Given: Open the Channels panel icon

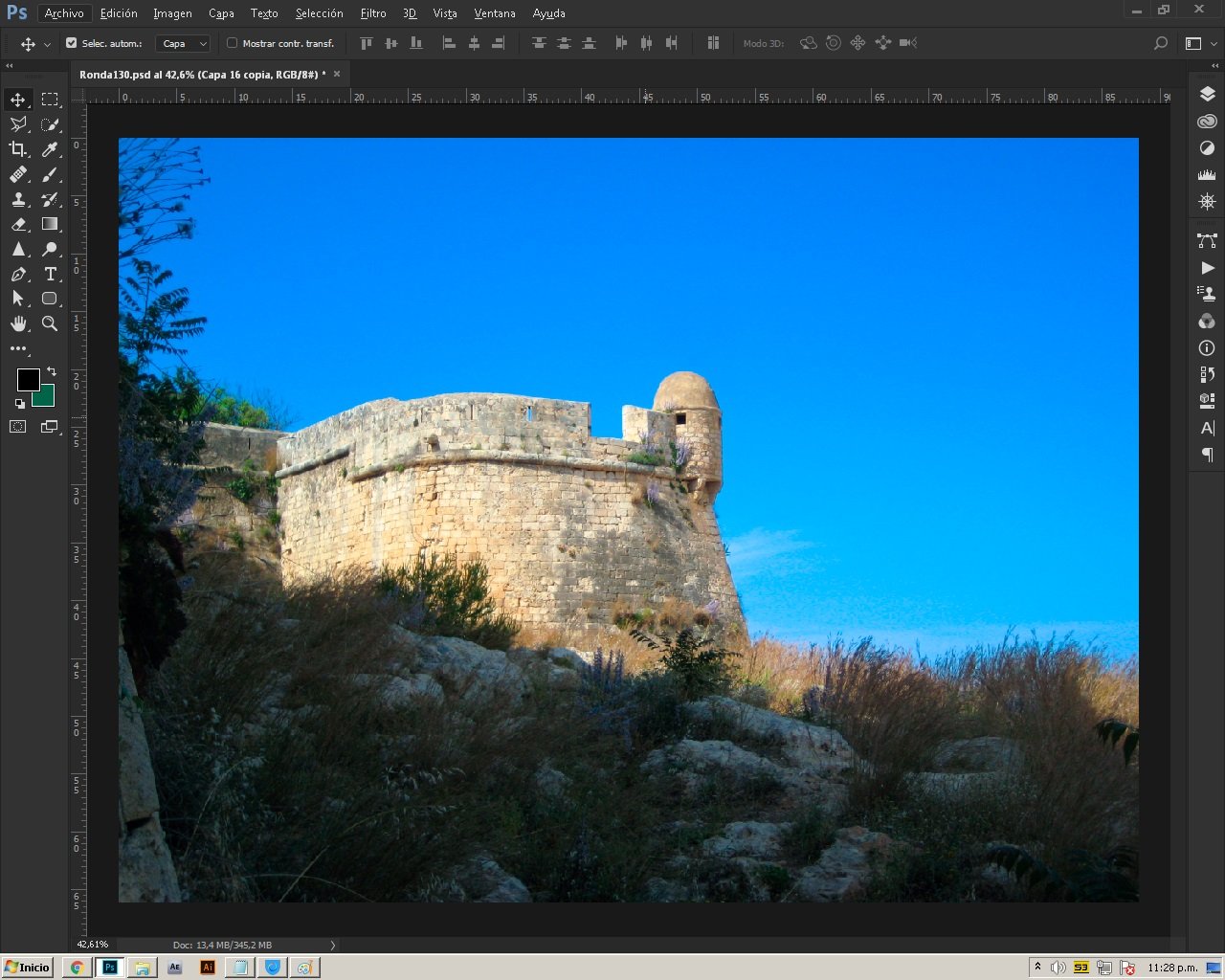Looking at the screenshot, I should (x=1207, y=321).
